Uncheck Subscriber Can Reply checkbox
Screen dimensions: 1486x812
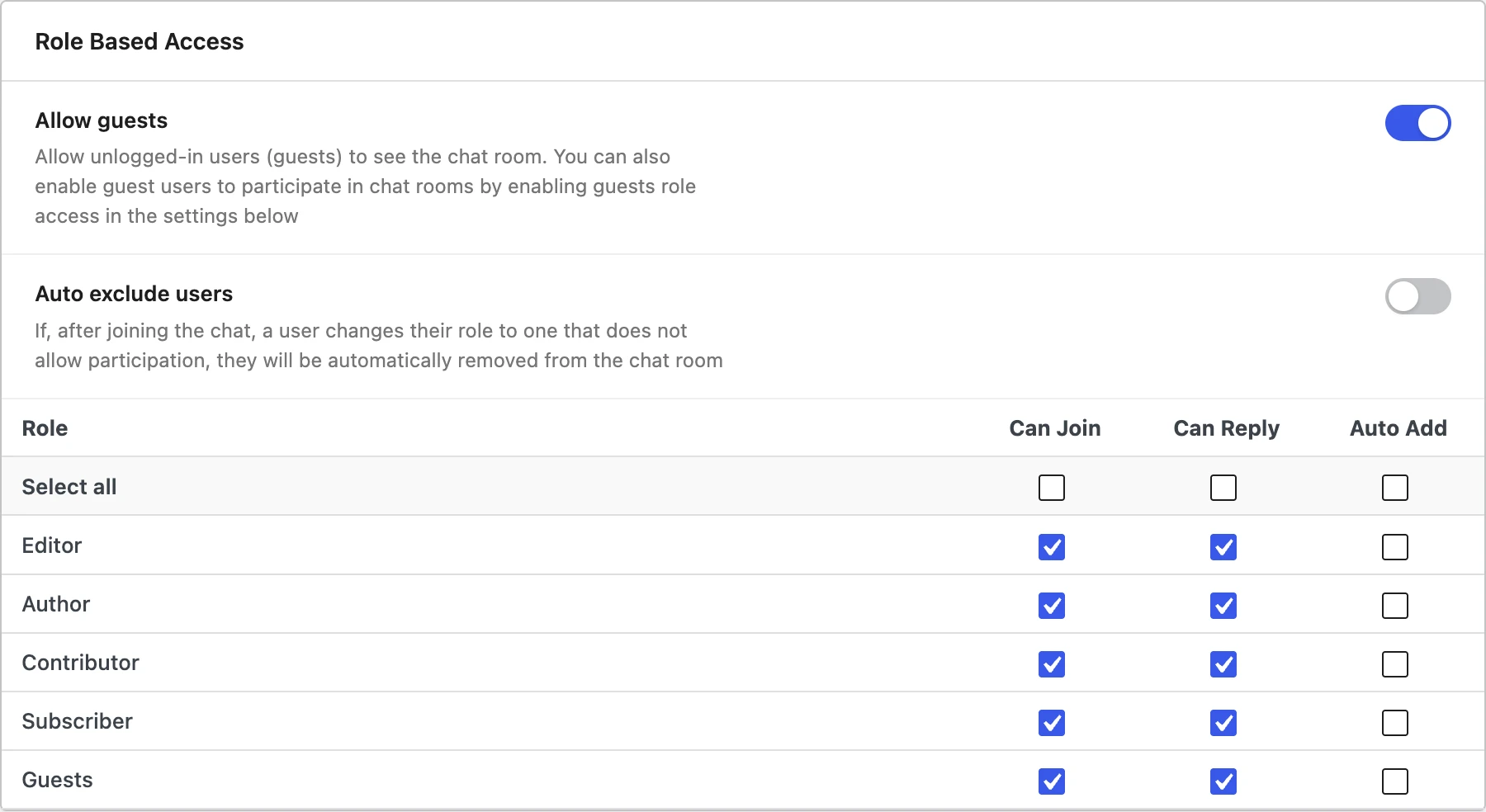pos(1223,723)
